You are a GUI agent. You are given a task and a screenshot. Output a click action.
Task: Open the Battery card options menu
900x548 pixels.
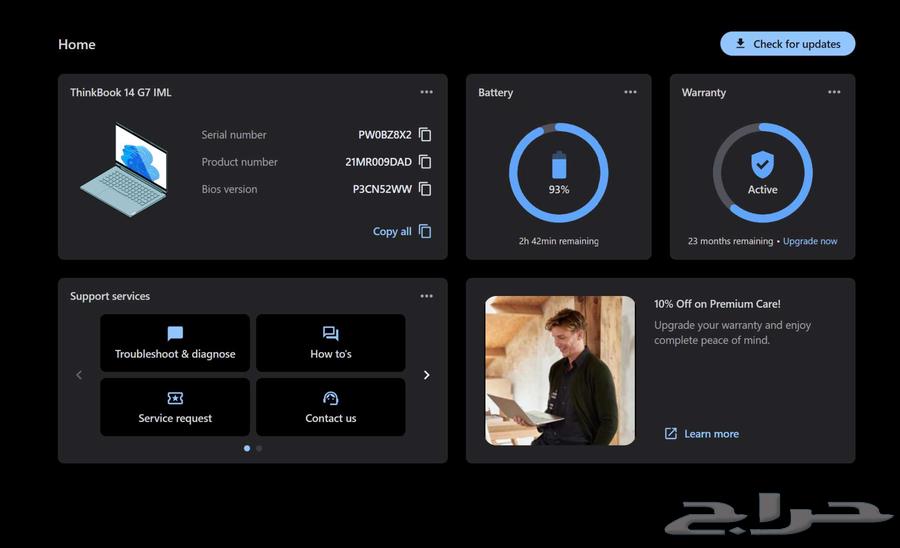(630, 92)
